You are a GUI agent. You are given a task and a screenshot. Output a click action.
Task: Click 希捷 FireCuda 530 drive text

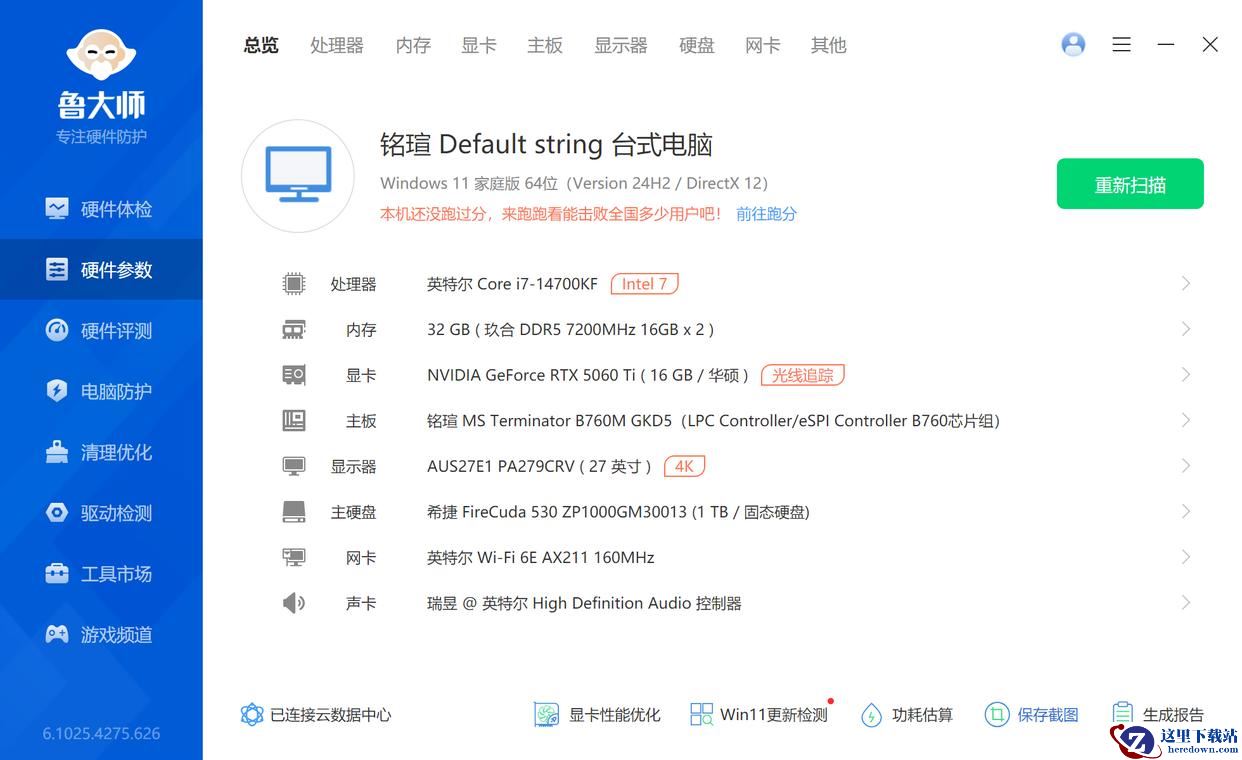618,512
